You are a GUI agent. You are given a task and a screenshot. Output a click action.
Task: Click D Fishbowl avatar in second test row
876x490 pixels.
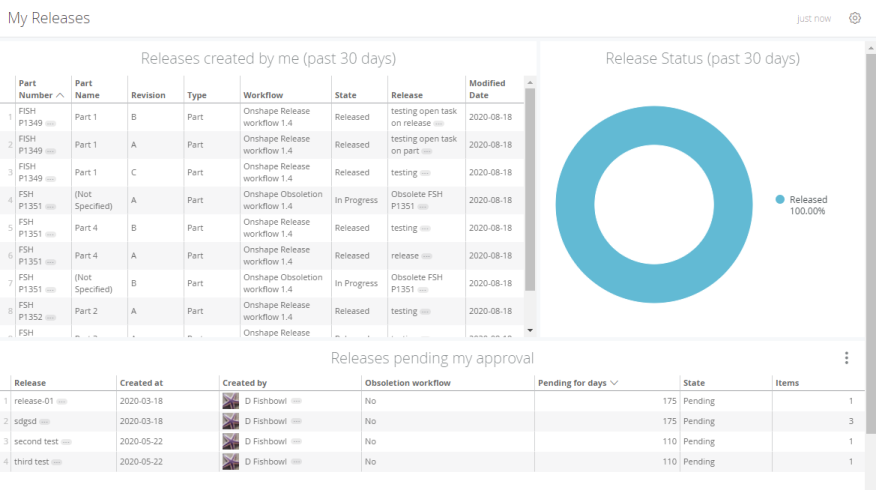coord(231,441)
